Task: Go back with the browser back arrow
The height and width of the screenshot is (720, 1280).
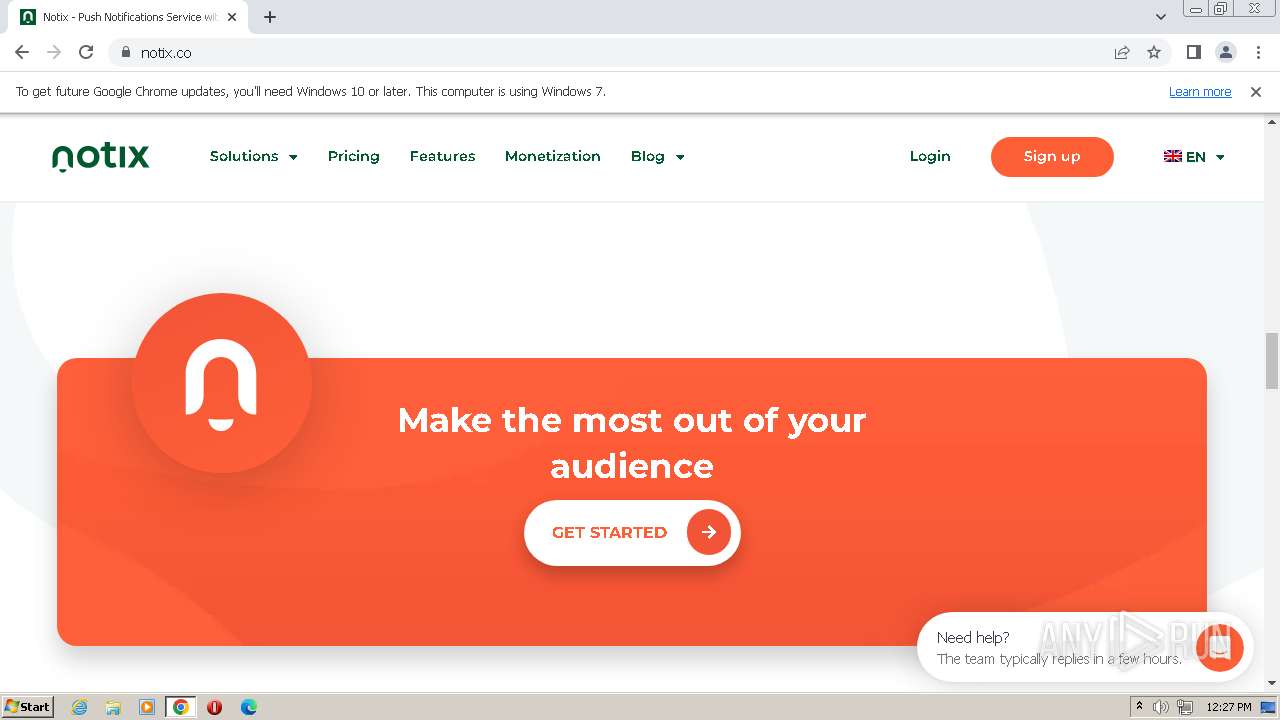Action: 22,52
